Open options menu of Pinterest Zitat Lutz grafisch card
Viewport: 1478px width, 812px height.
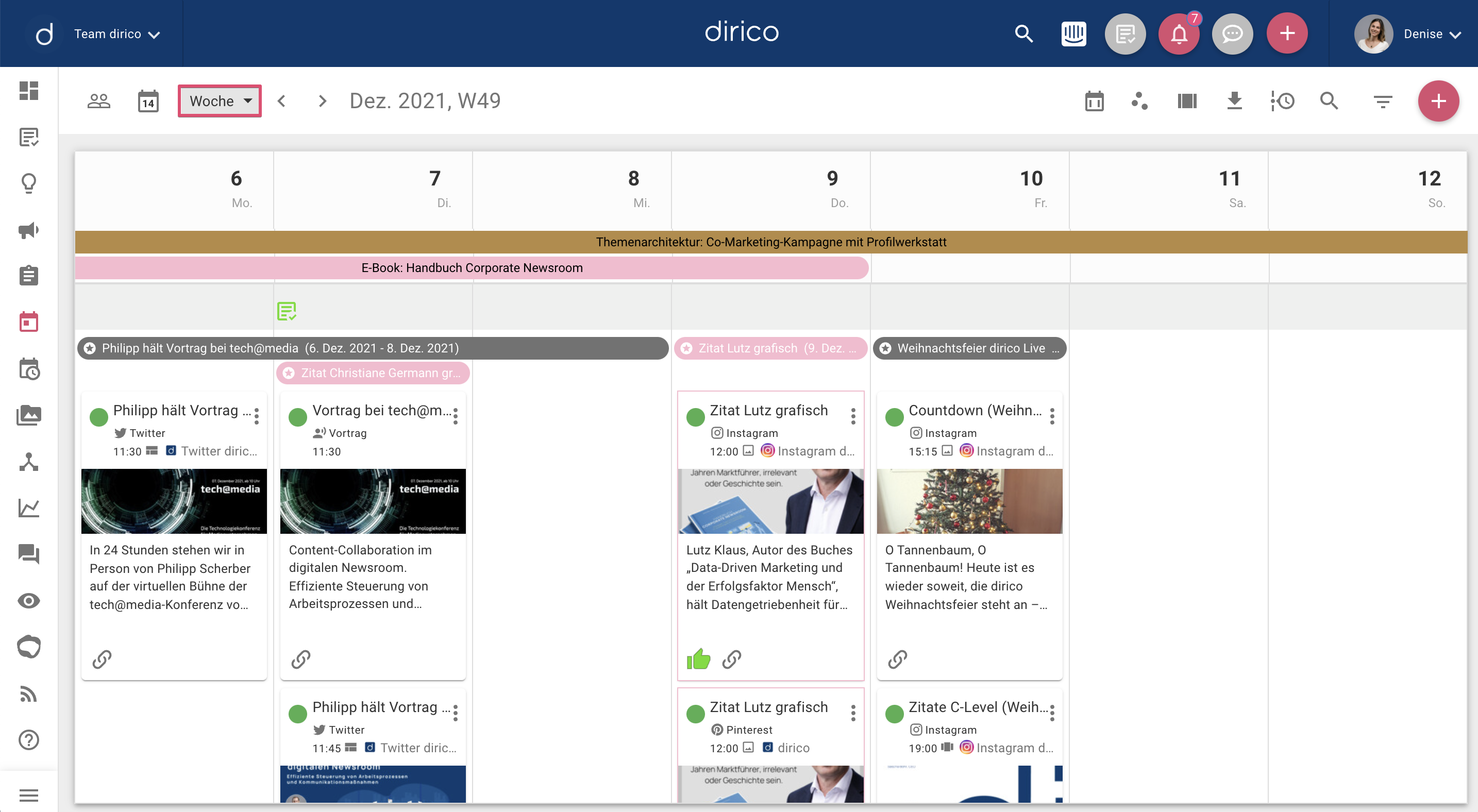[853, 713]
